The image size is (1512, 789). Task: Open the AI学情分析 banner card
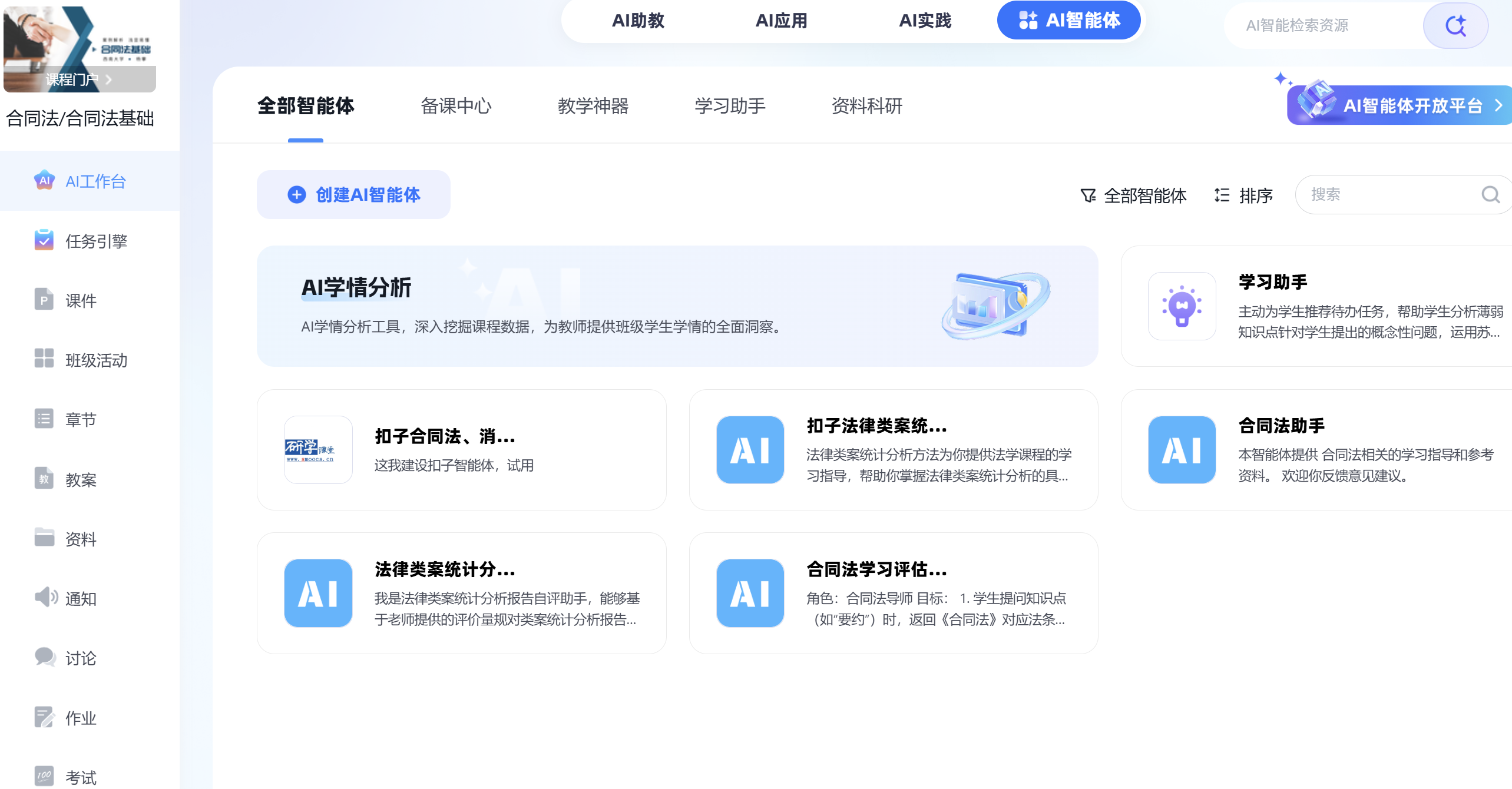coord(677,306)
